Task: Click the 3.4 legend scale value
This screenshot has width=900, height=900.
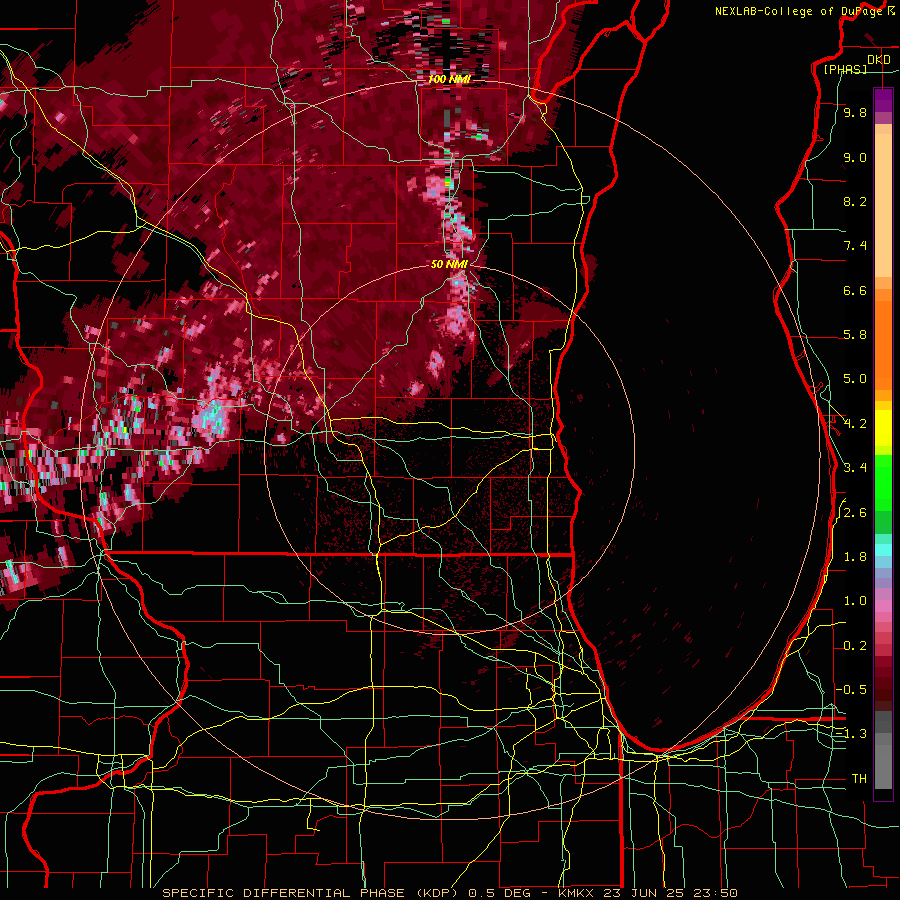Action: (x=855, y=468)
